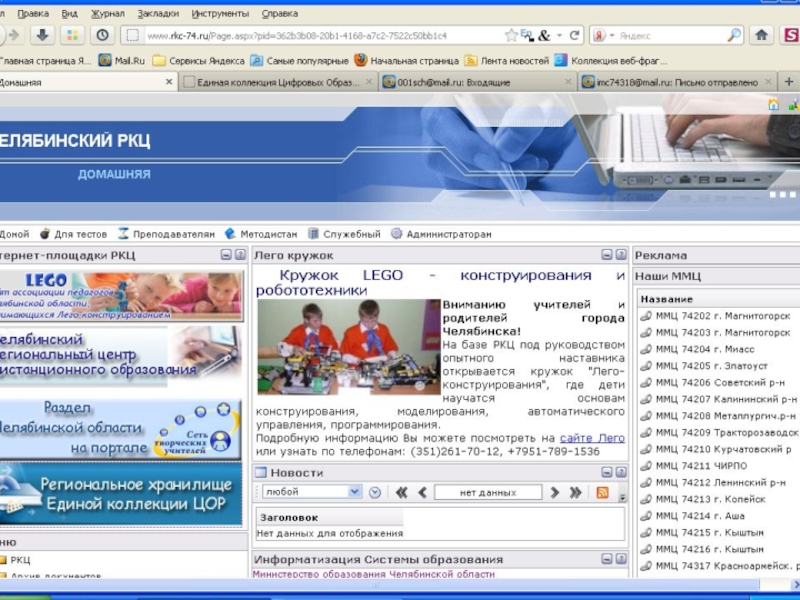The height and width of the screenshot is (600, 800).
Task: Click help icon on Интернет-площадки РКЦ panel
Action: pyautogui.click(x=240, y=255)
